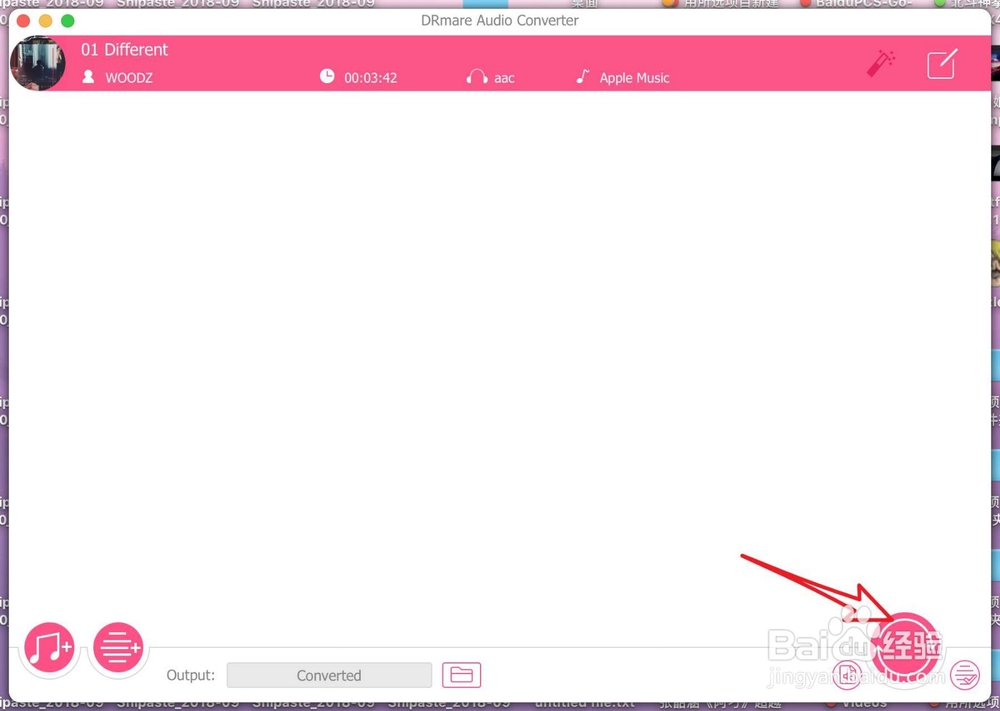Click the add playlist lines-plus button
The height and width of the screenshot is (711, 1000).
coord(118,647)
